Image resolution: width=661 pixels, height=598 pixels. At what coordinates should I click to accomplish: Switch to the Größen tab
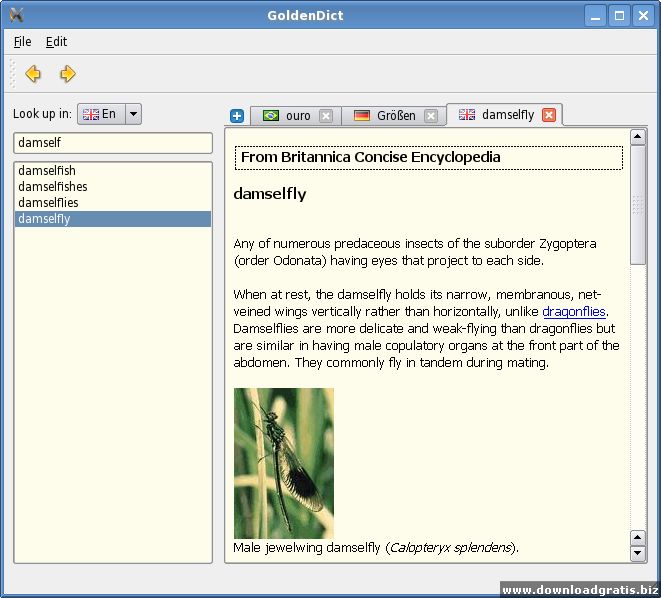coord(393,115)
